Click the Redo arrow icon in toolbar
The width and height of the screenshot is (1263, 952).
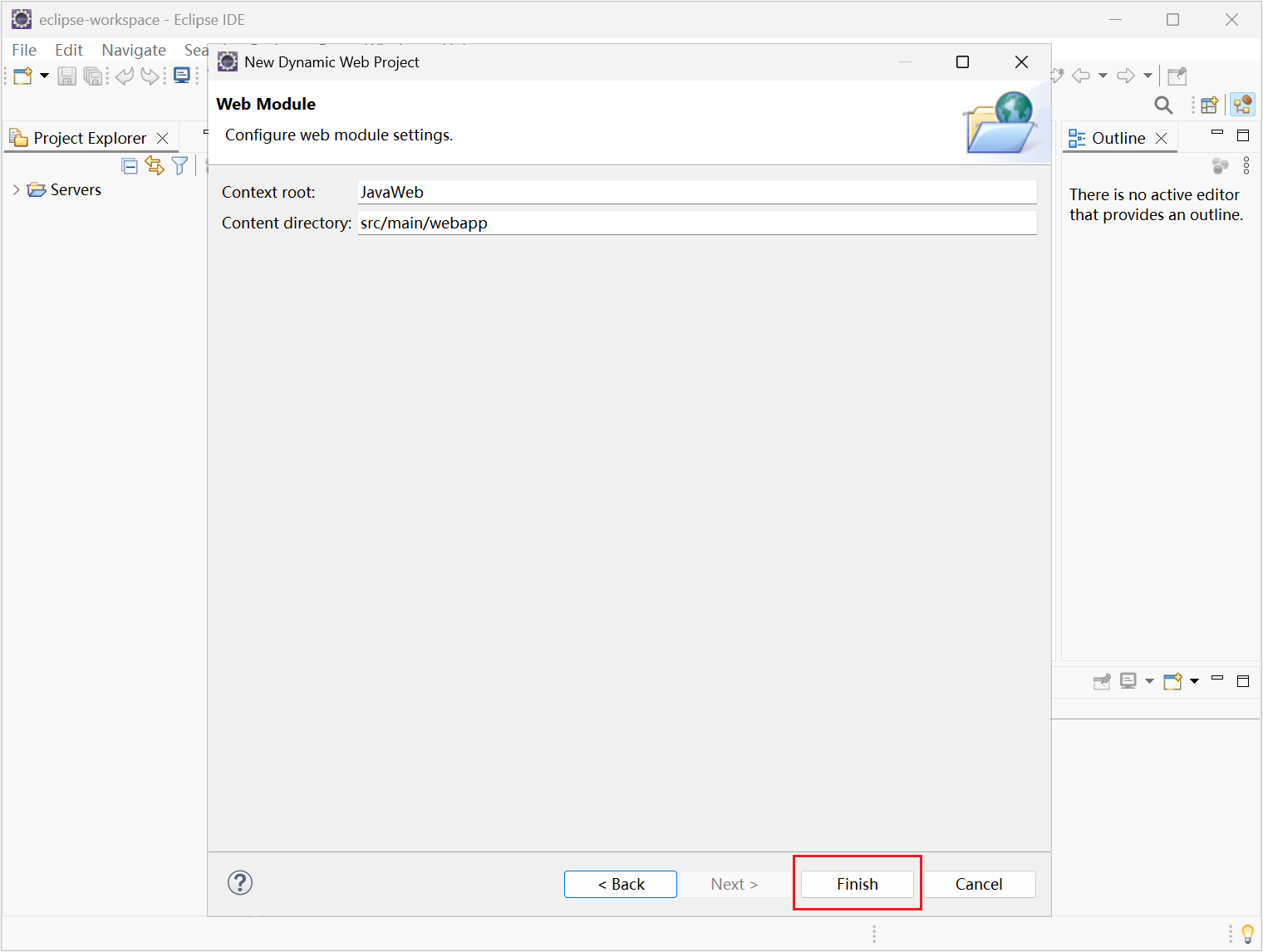pyautogui.click(x=150, y=76)
